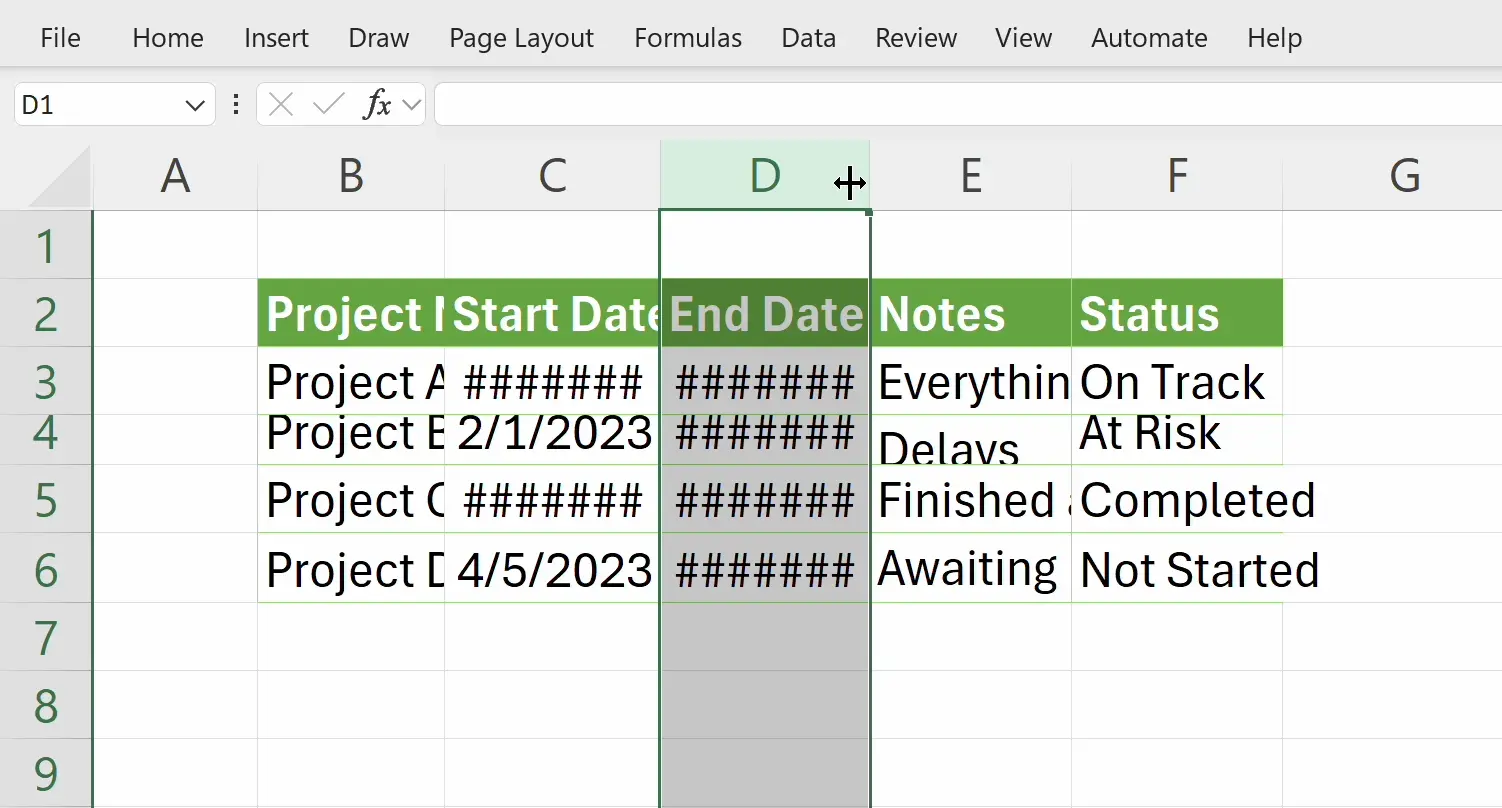Open the Name Box dropdown arrow

[x=196, y=104]
